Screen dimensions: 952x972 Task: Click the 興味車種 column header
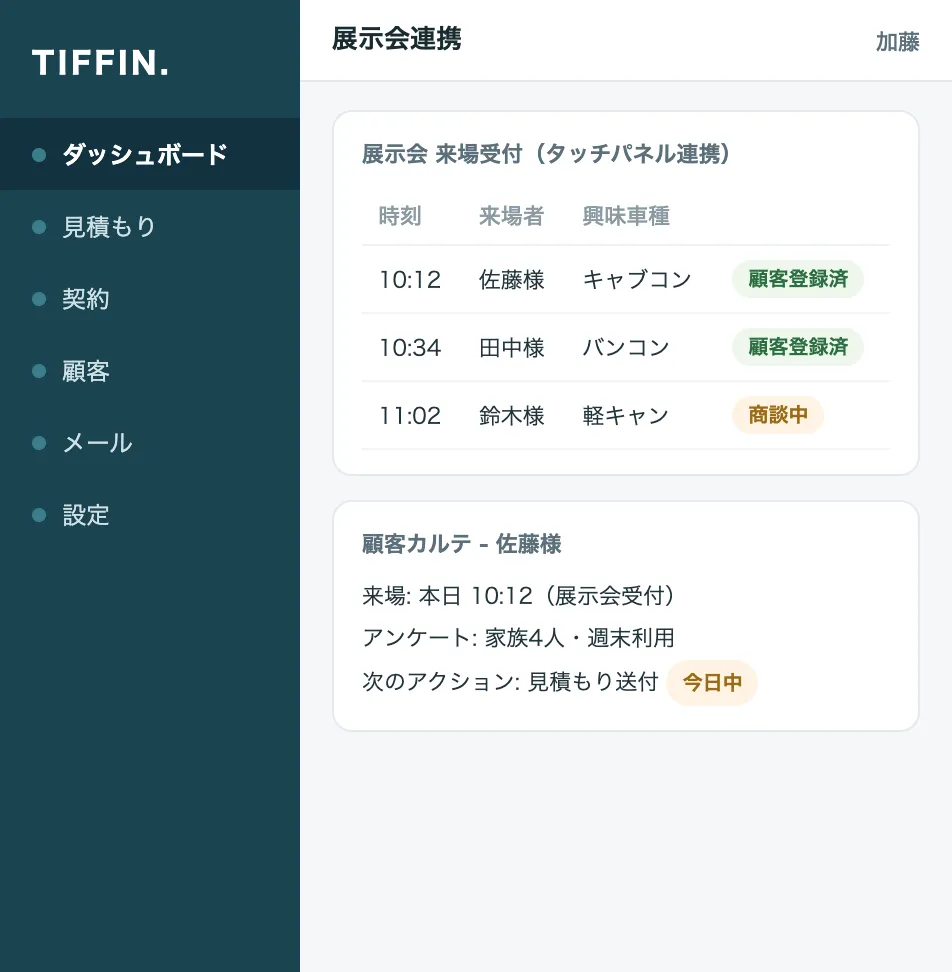pyautogui.click(x=626, y=216)
